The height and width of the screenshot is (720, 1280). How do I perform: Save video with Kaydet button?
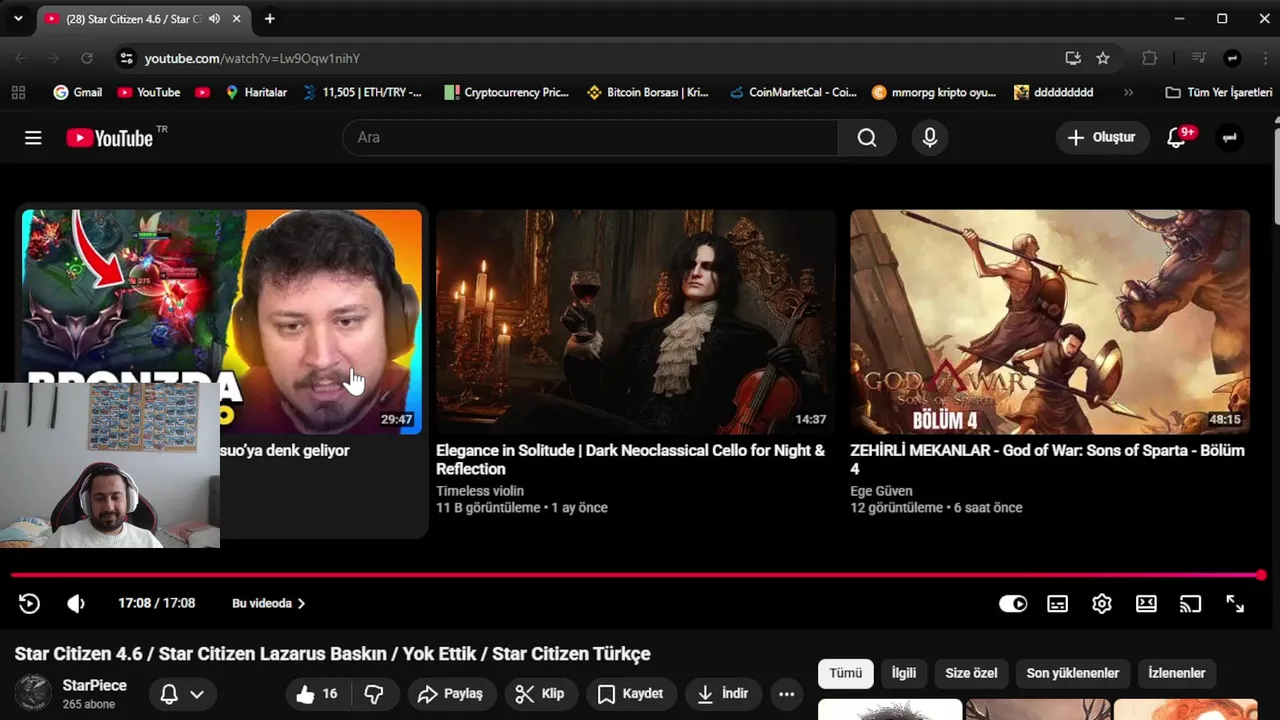pos(631,694)
